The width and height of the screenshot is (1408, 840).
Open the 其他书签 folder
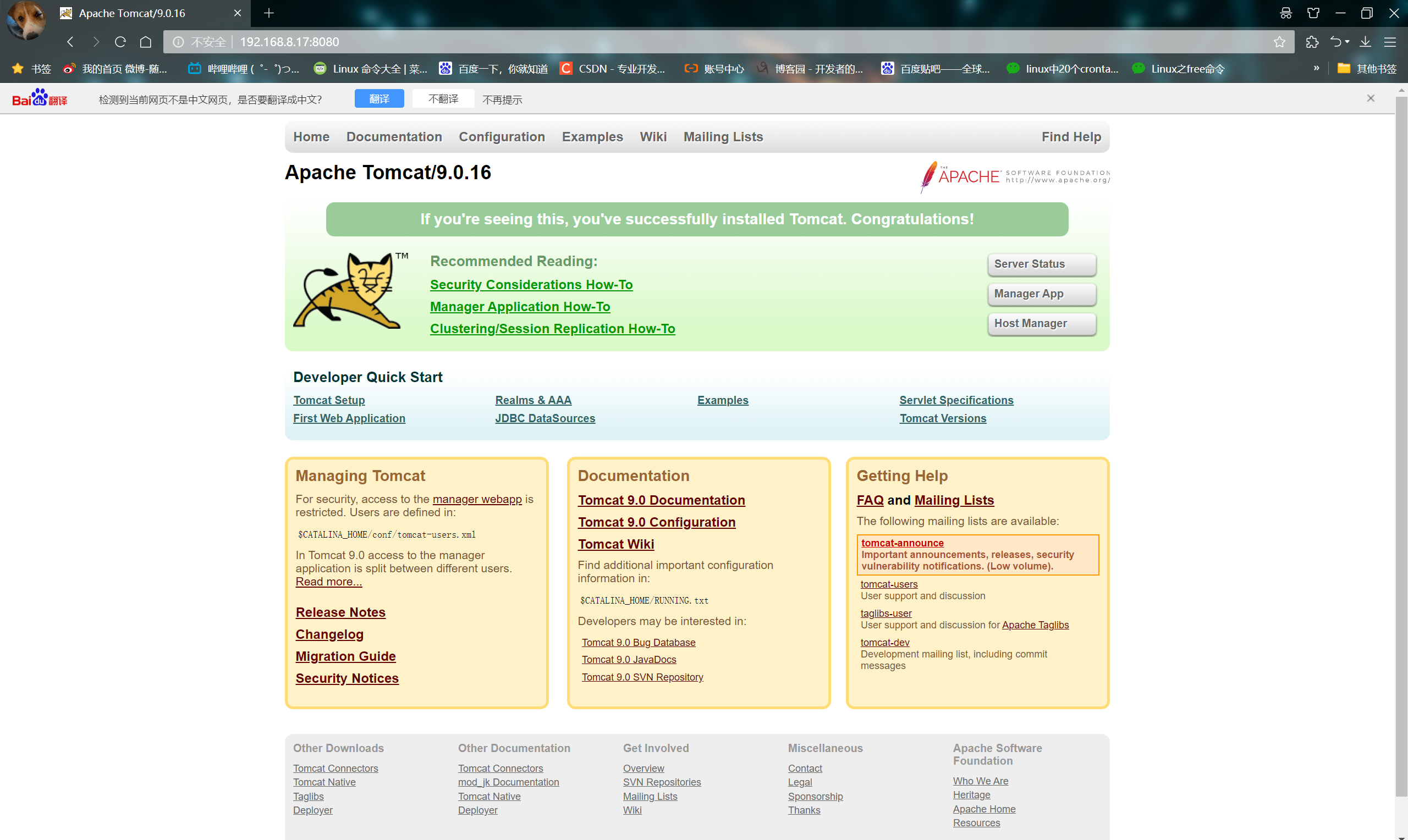pos(1367,69)
